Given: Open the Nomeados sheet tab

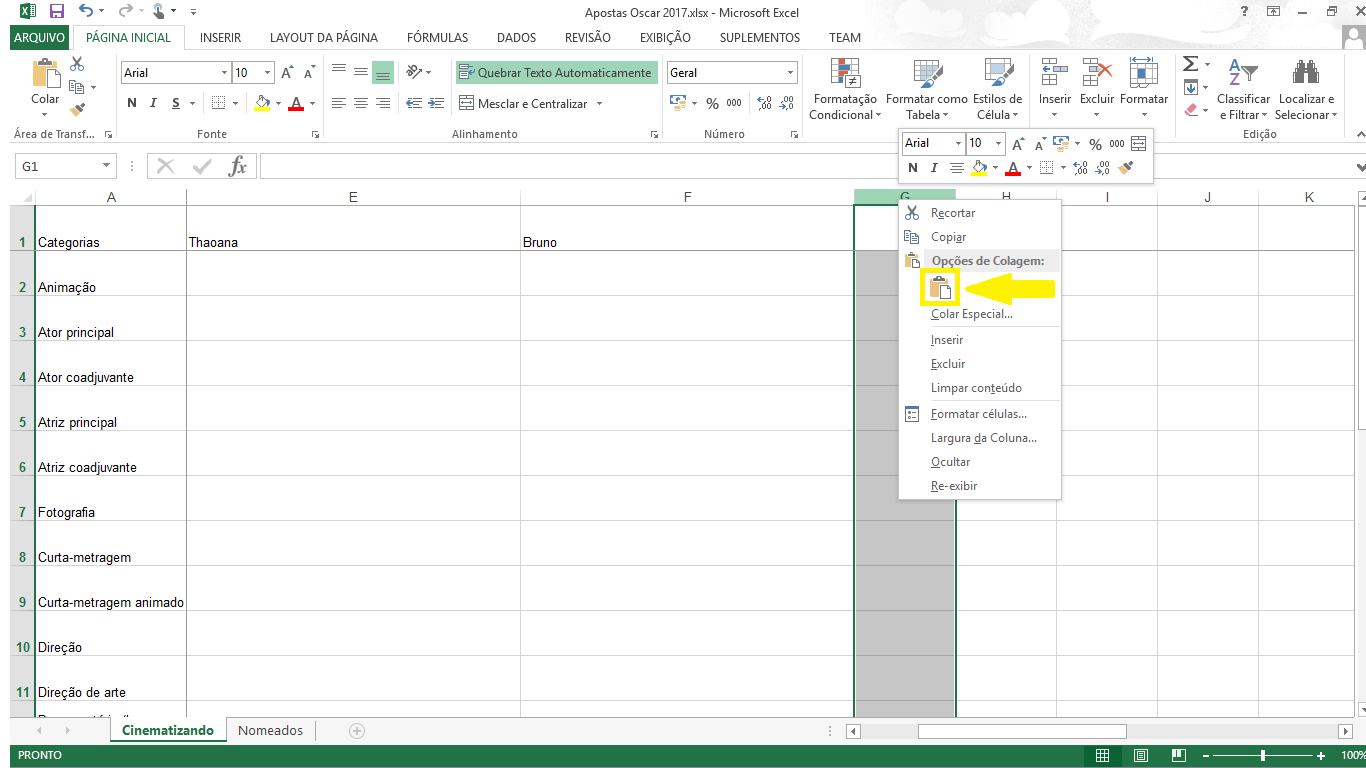Looking at the screenshot, I should click(270, 730).
